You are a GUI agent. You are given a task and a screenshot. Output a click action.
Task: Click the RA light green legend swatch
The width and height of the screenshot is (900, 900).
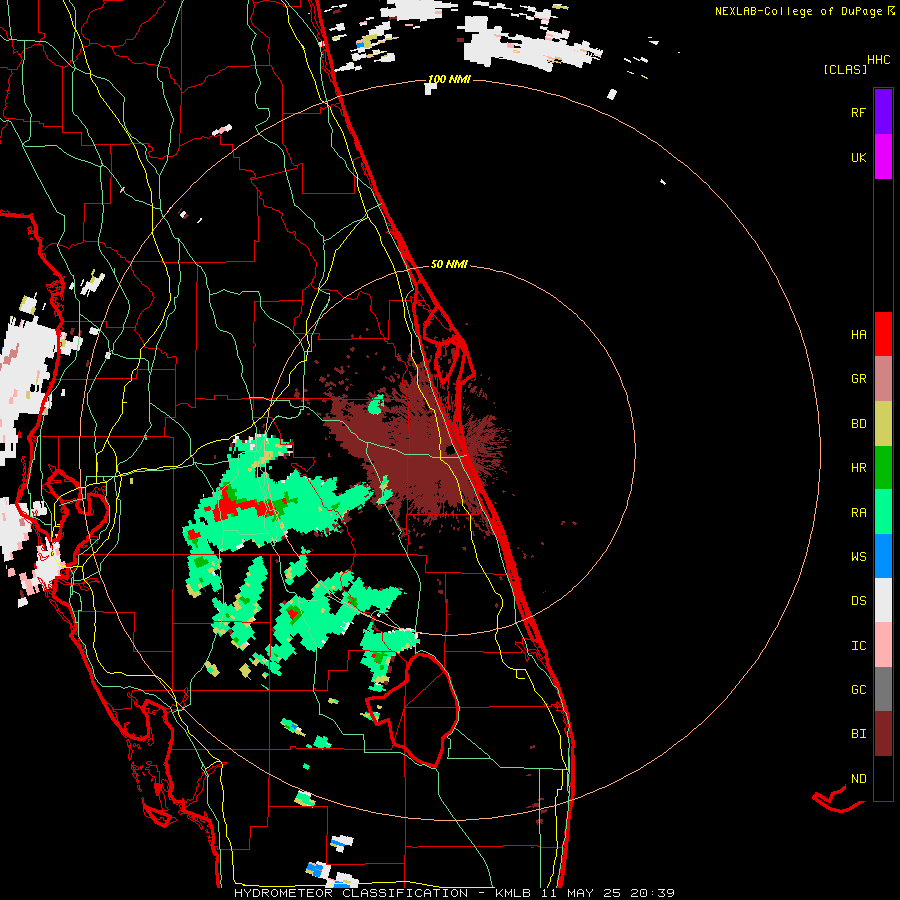pos(883,512)
